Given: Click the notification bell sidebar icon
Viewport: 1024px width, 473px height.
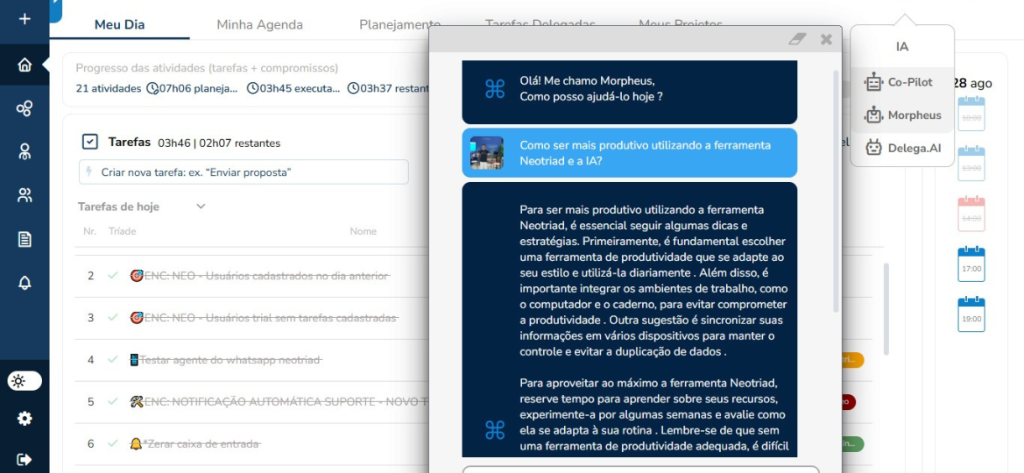Looking at the screenshot, I should point(24,283).
